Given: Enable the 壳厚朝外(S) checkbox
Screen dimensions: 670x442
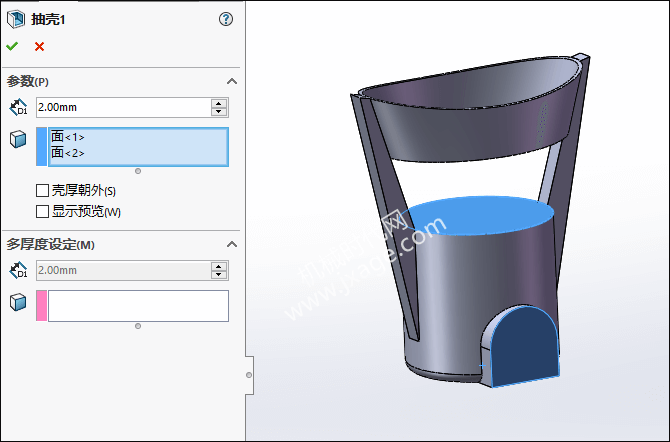Looking at the screenshot, I should pyautogui.click(x=42, y=190).
